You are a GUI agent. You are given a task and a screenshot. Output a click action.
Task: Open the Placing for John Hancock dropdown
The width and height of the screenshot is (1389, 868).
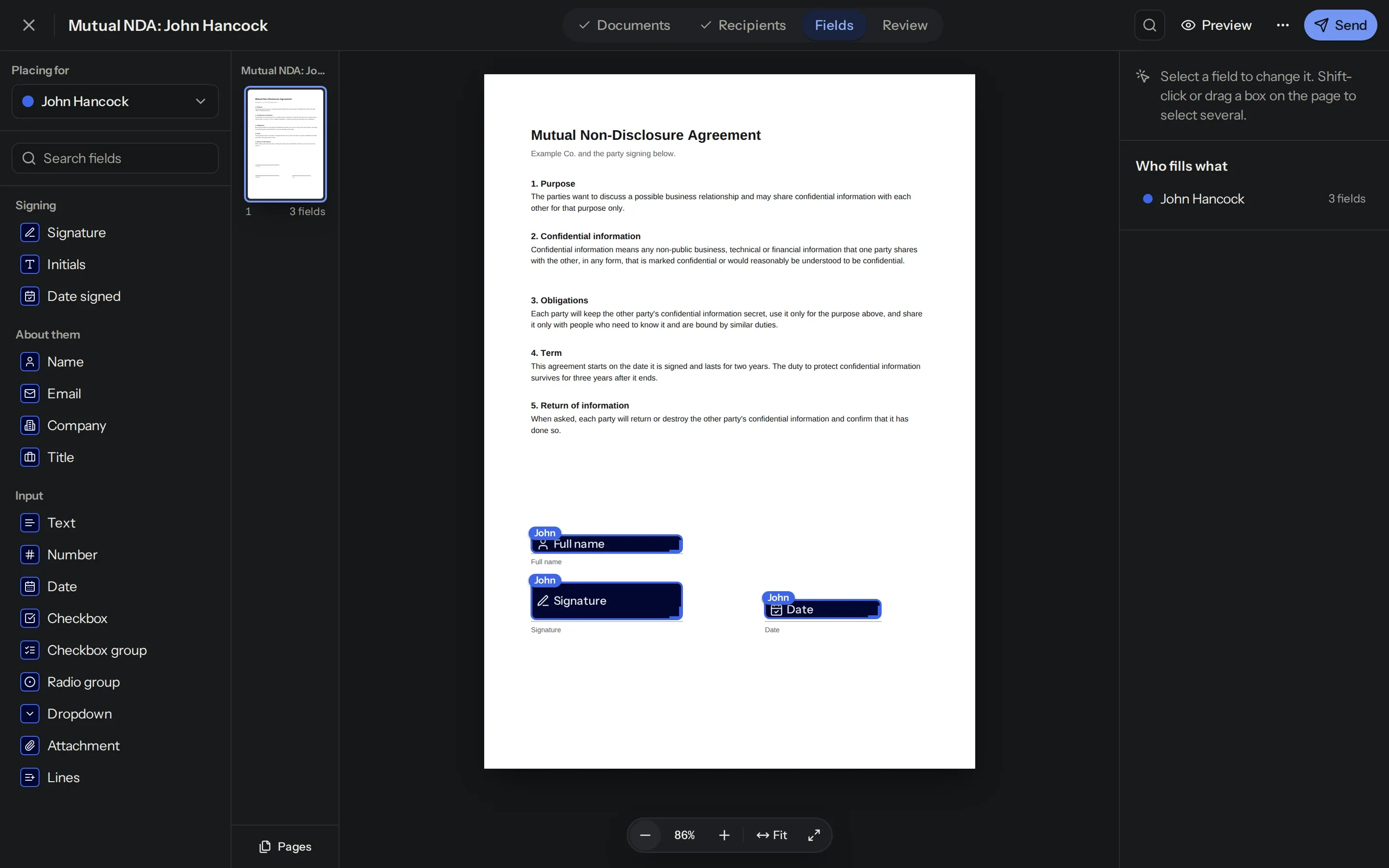click(x=115, y=102)
